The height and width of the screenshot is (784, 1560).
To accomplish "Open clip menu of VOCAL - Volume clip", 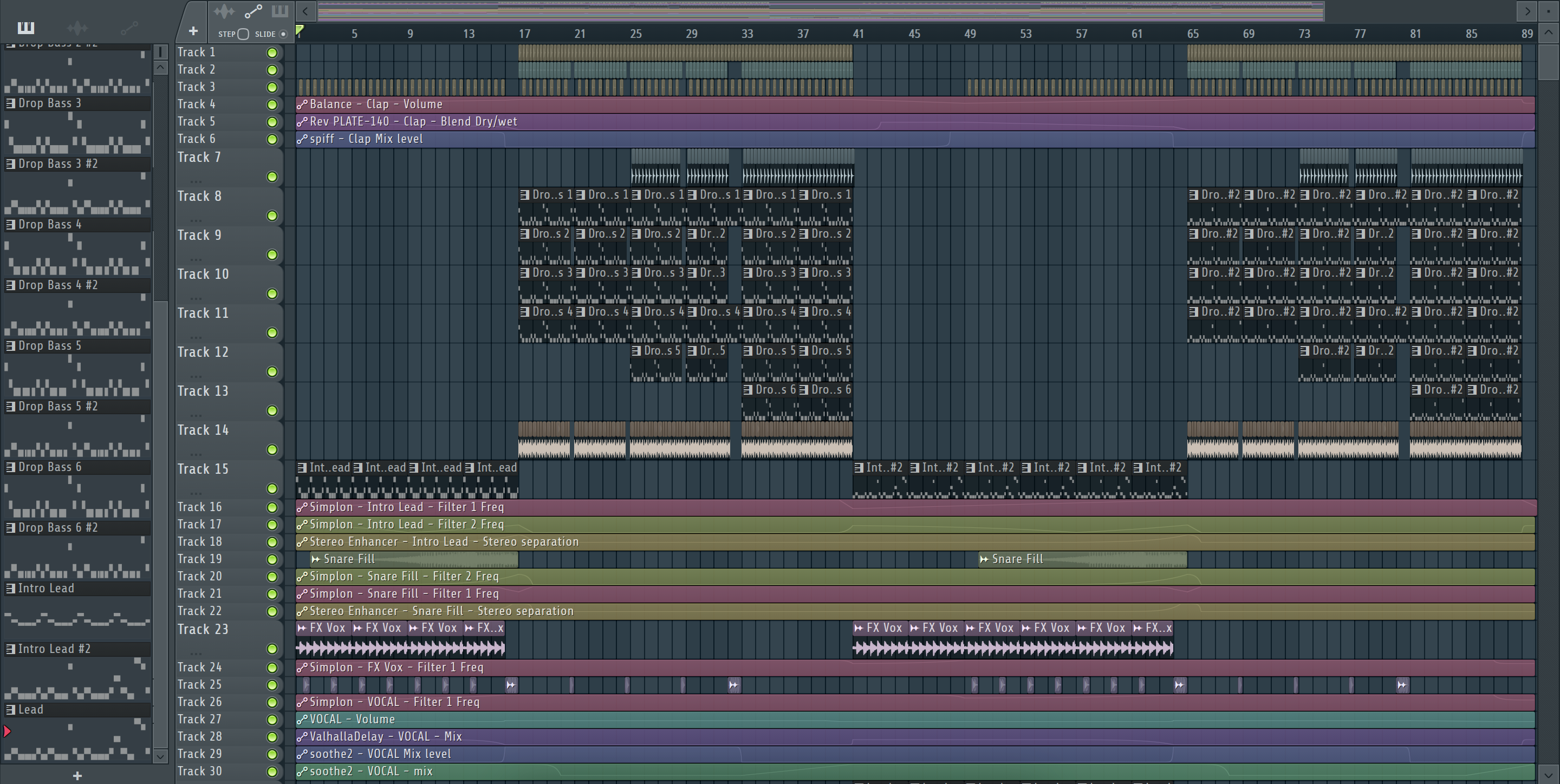I will point(302,720).
